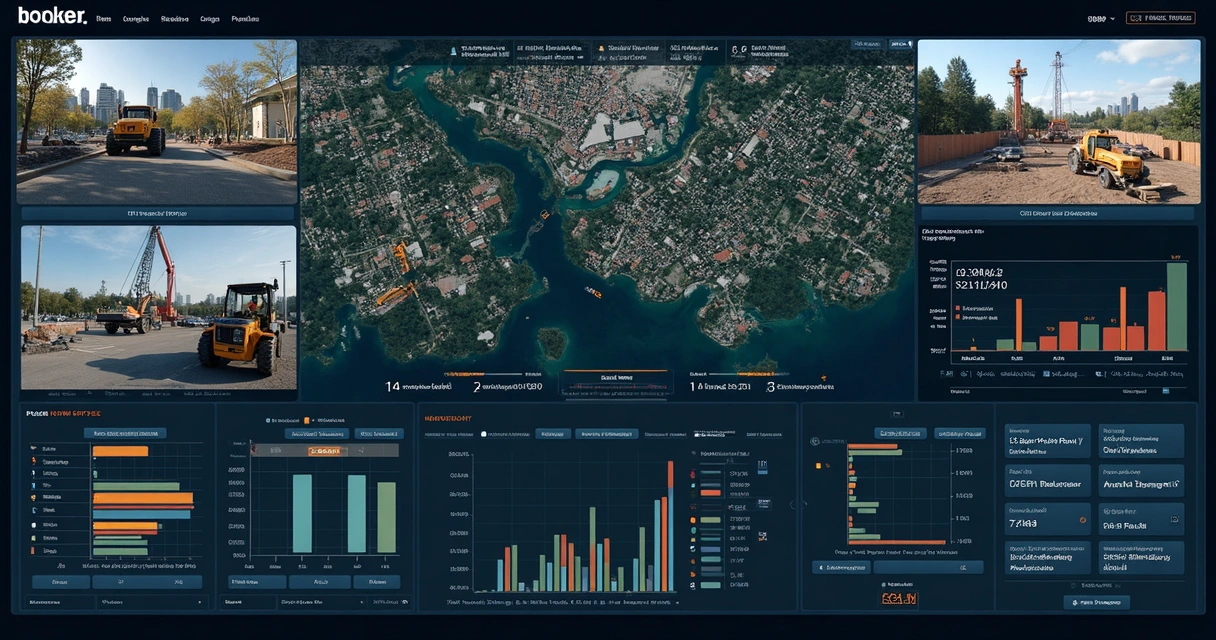Click the circle icon above the orange-green bar chart
Screen dimensions: 1216x640
[813, 441]
